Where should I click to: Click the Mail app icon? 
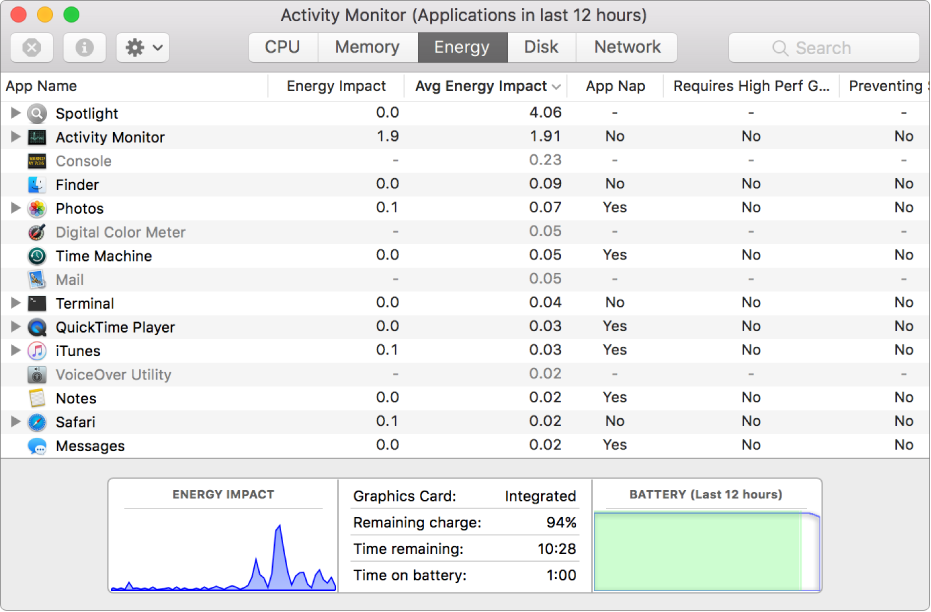click(x=37, y=280)
